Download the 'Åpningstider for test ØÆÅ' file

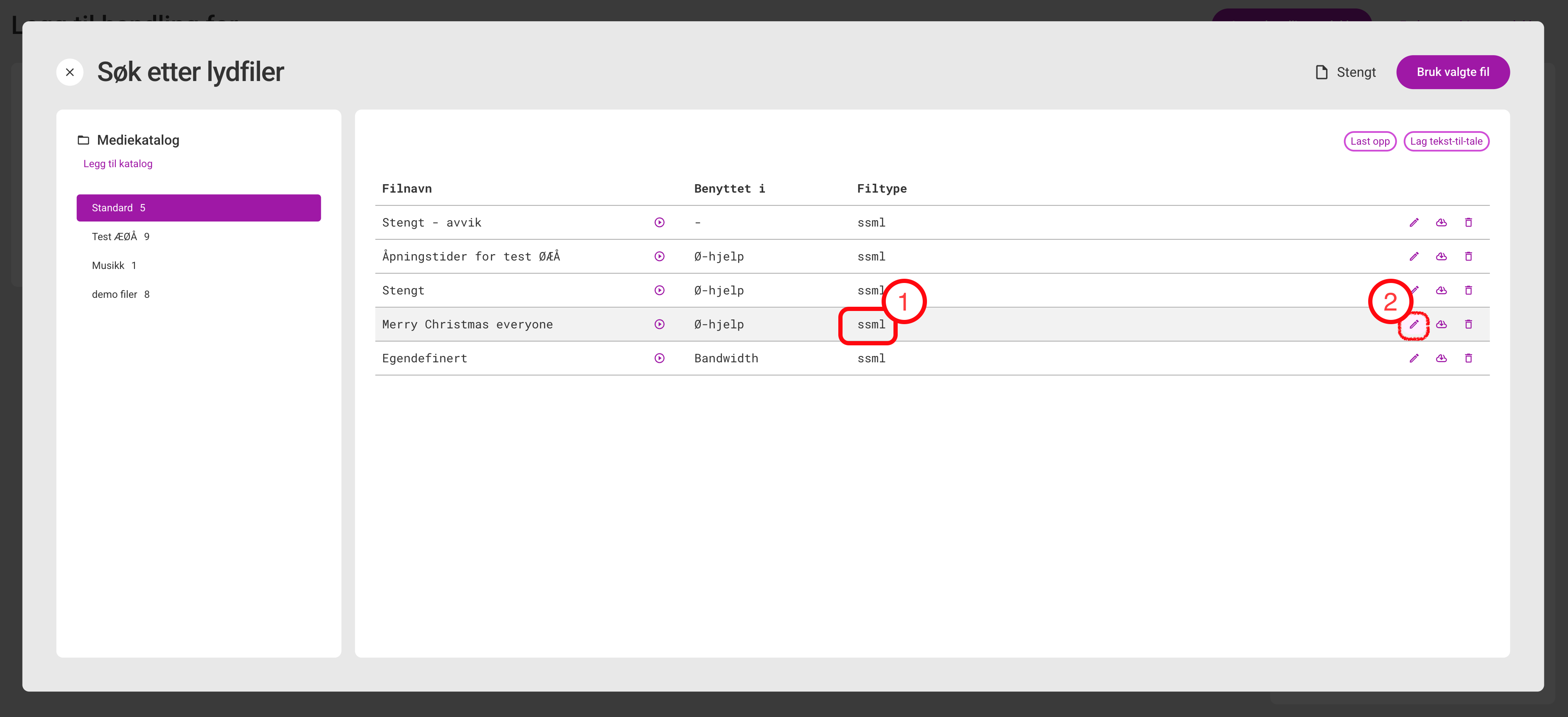tap(1441, 257)
